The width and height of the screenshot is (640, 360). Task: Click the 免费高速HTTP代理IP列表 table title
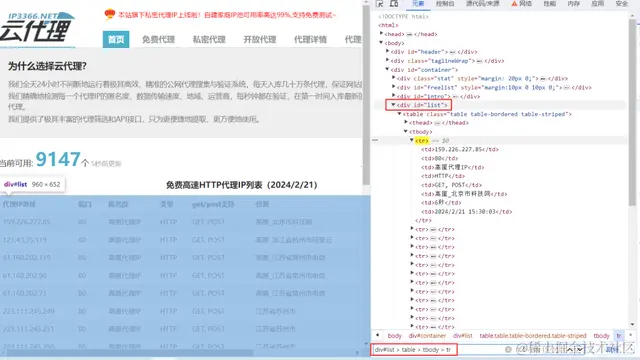point(242,185)
